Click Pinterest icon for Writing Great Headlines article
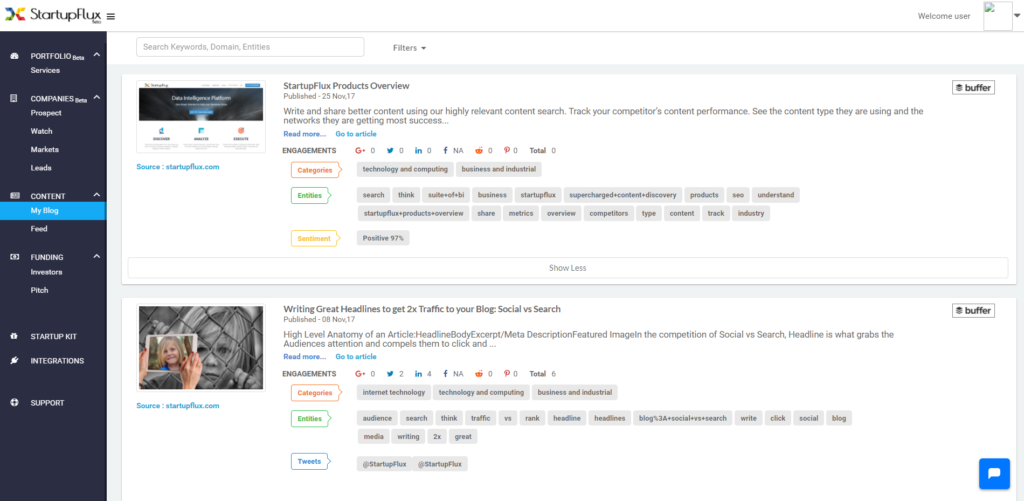 pyautogui.click(x=507, y=374)
